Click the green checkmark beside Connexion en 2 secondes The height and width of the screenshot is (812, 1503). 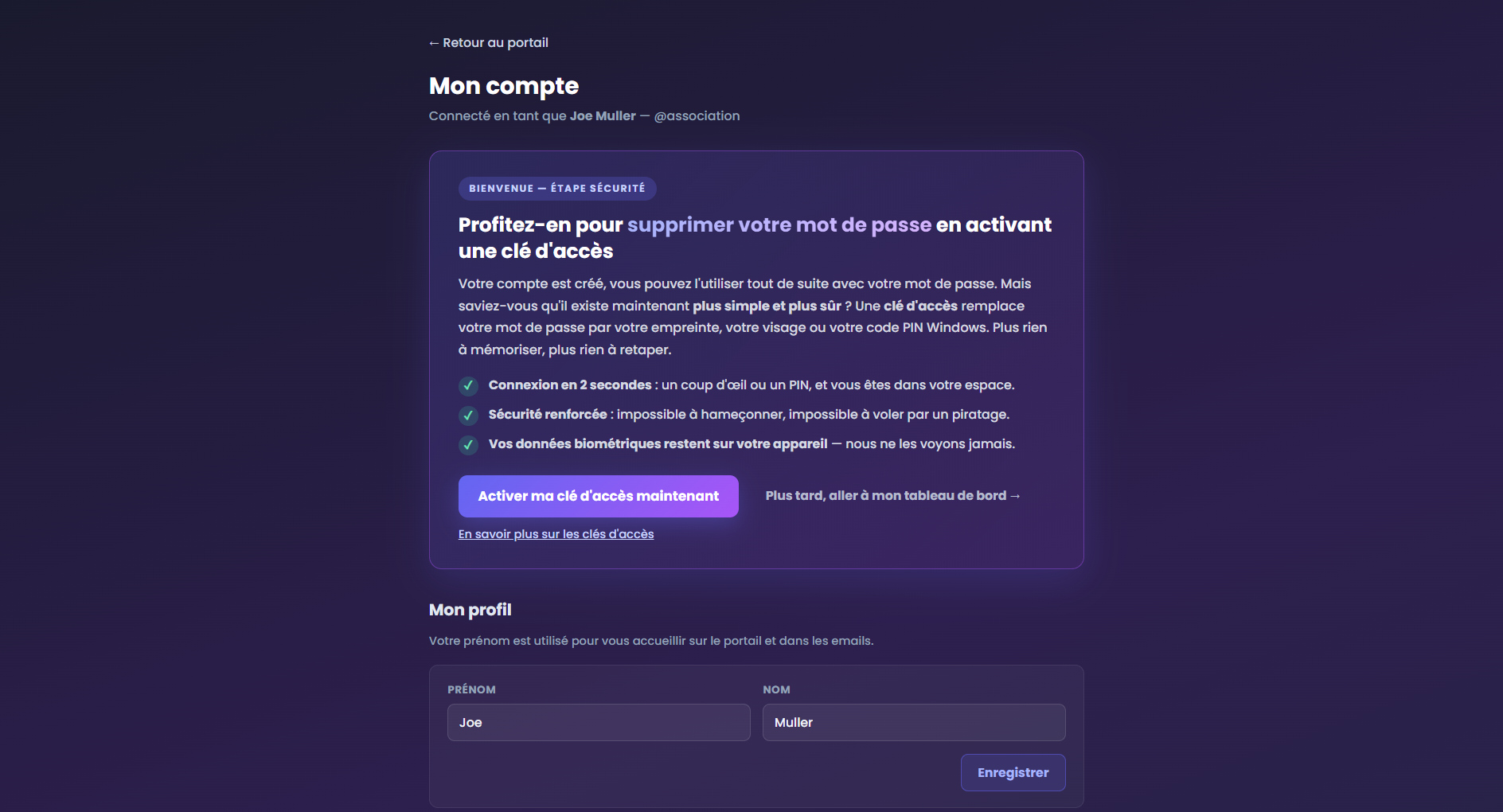click(468, 386)
